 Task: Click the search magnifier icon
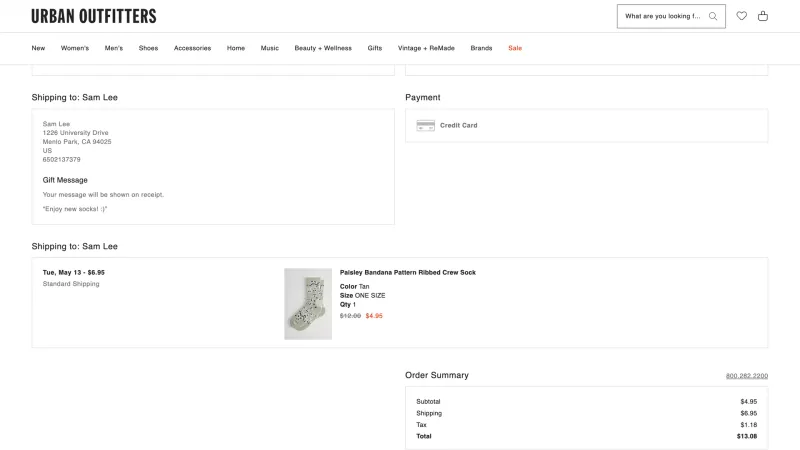click(713, 16)
